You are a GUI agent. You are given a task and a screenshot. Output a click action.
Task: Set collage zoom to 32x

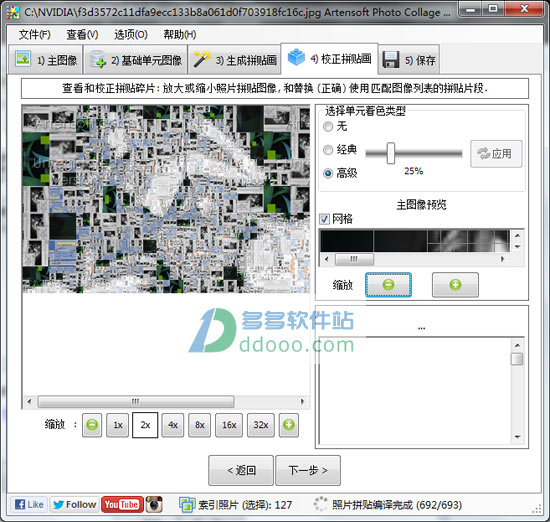click(x=261, y=425)
